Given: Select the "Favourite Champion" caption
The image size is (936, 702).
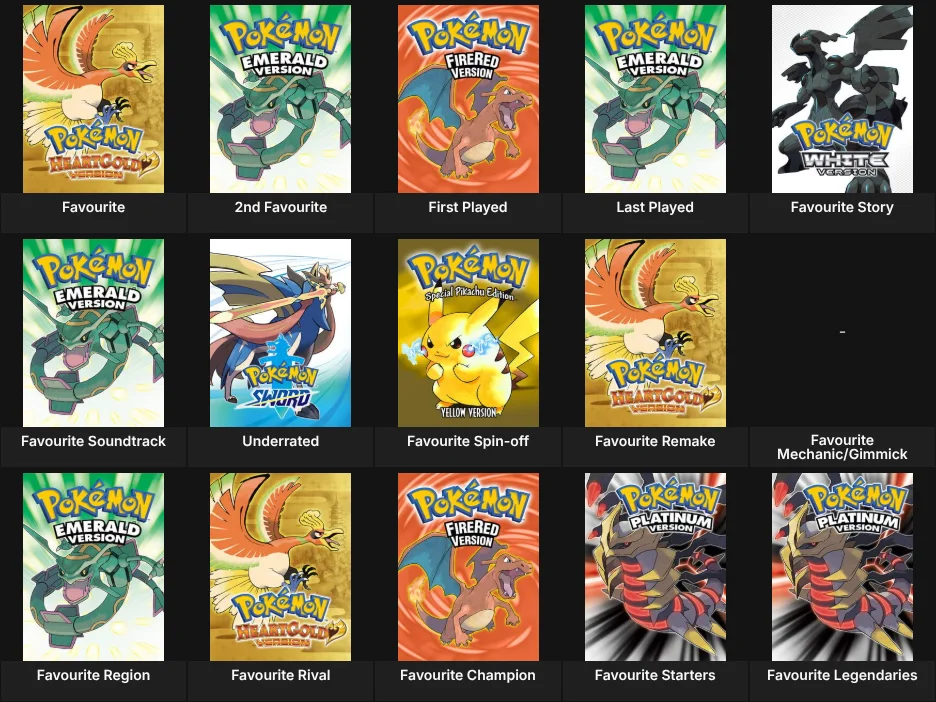Looking at the screenshot, I should (468, 675).
